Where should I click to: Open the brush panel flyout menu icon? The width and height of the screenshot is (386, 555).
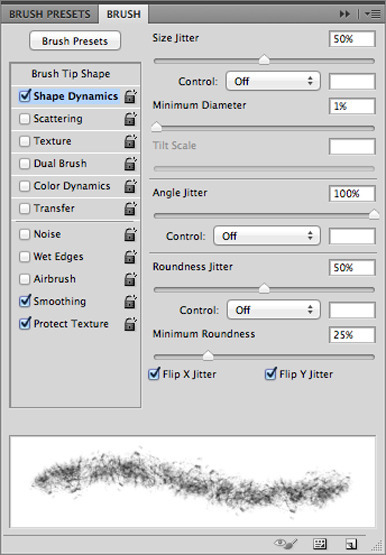pyautogui.click(x=373, y=14)
